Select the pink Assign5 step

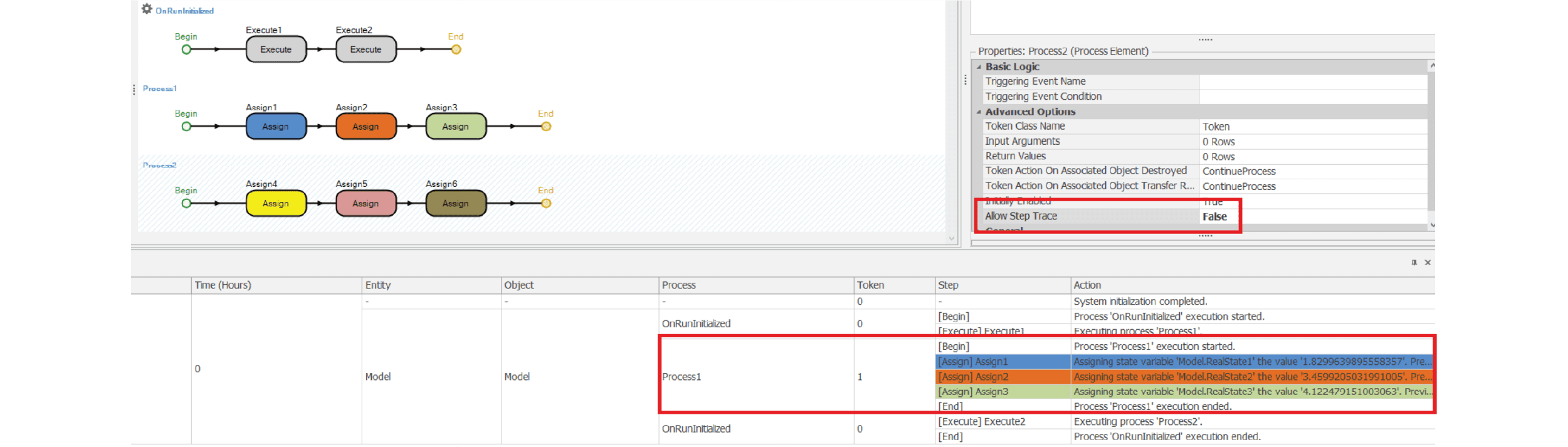[366, 204]
